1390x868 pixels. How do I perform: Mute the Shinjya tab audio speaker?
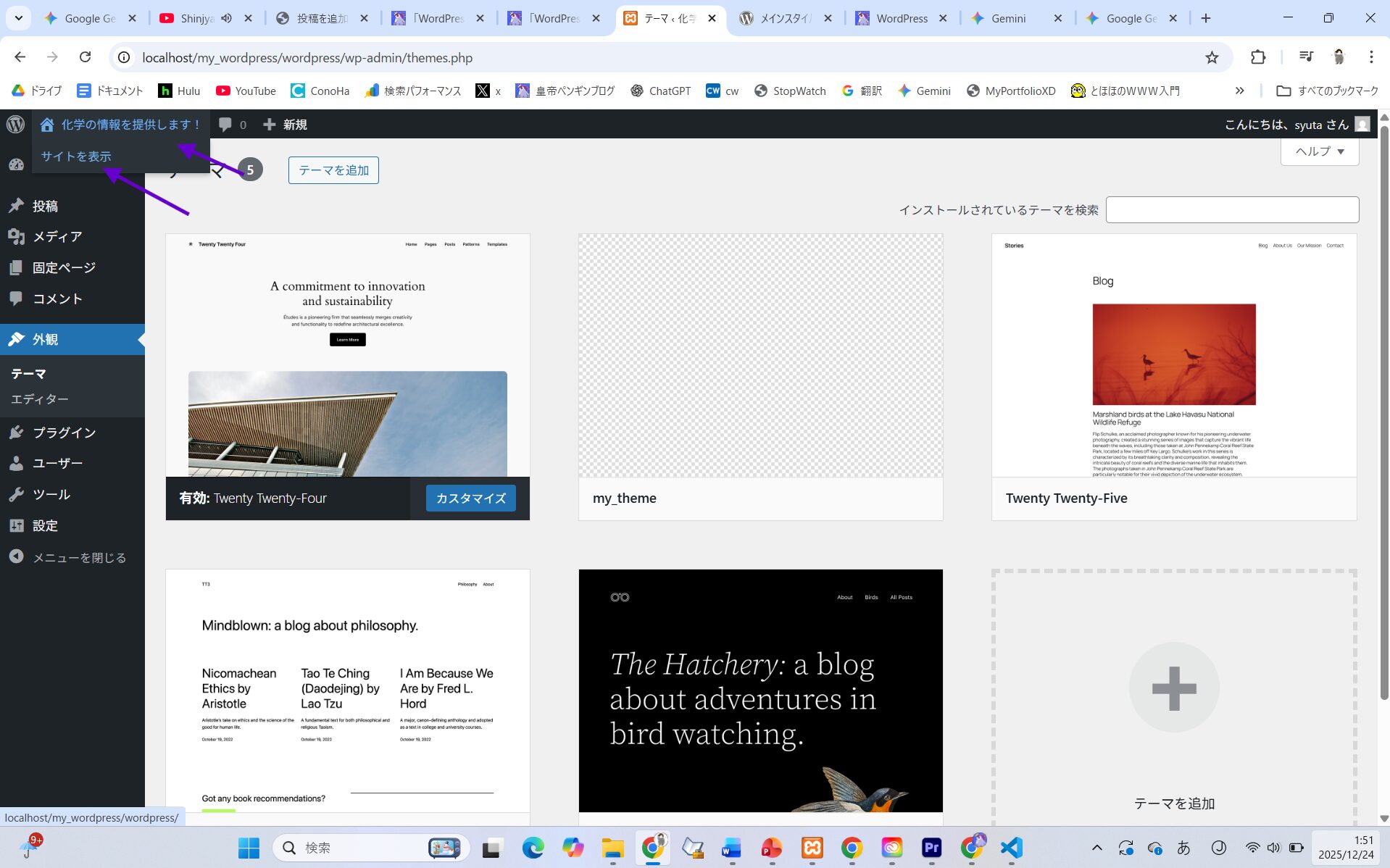(x=227, y=18)
